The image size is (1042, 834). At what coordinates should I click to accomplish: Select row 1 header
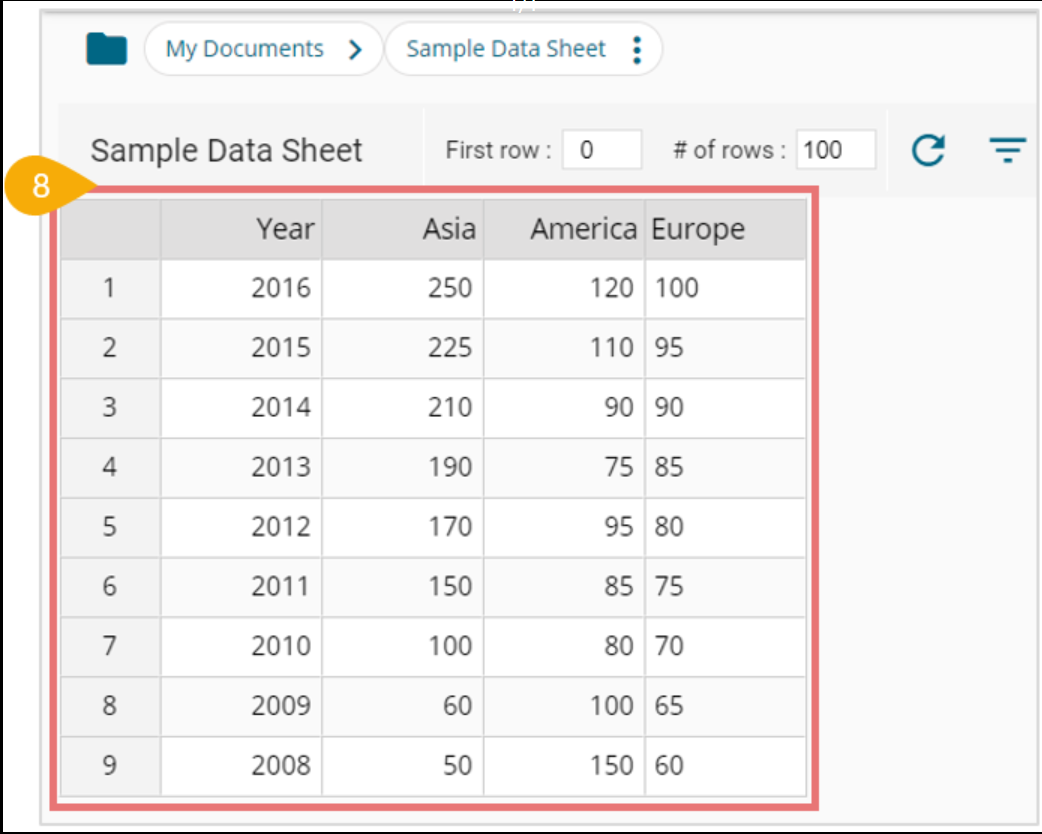coord(110,289)
